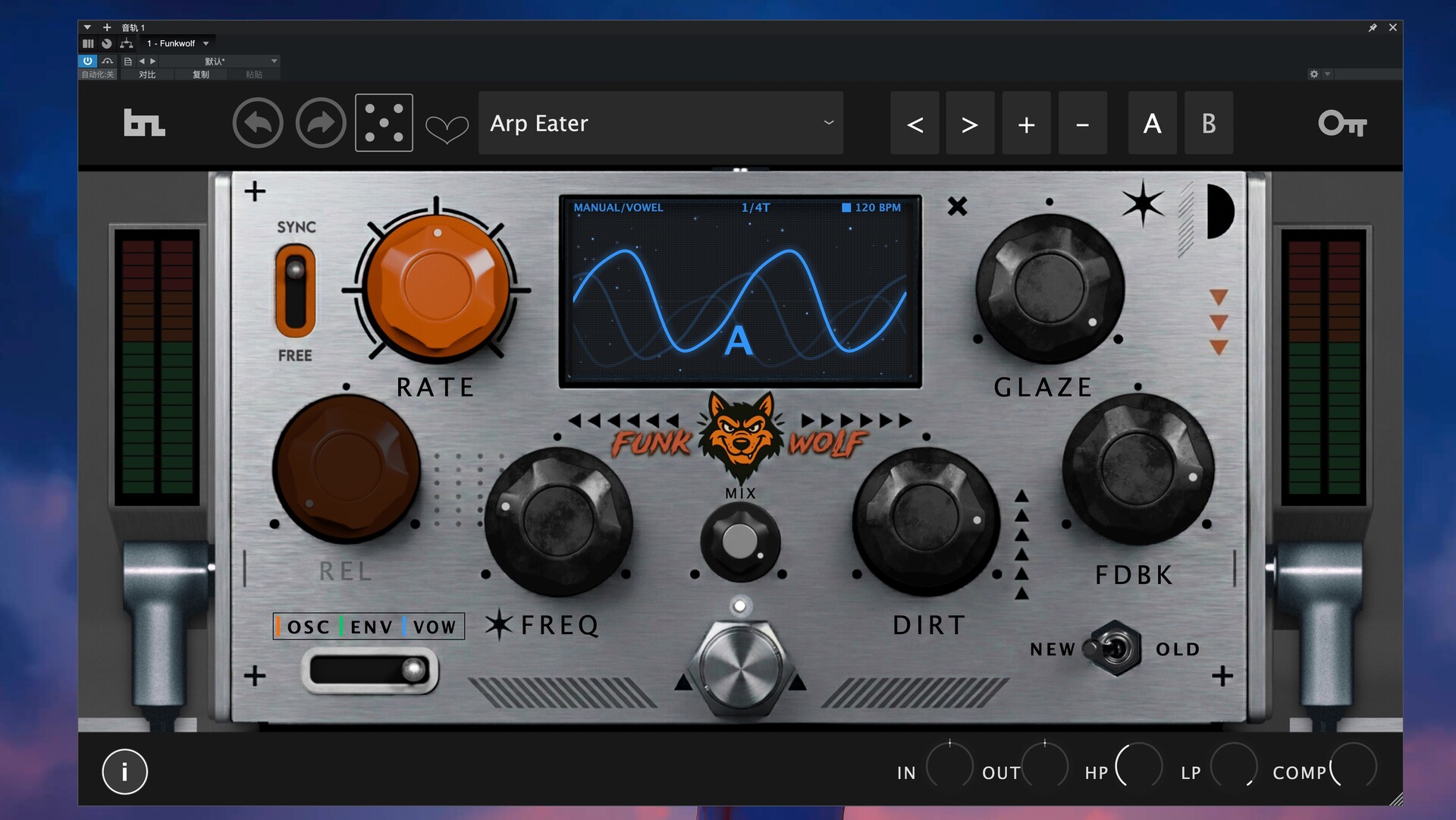Go to next preset with > button
Viewport: 1456px width, 820px height.
[969, 123]
